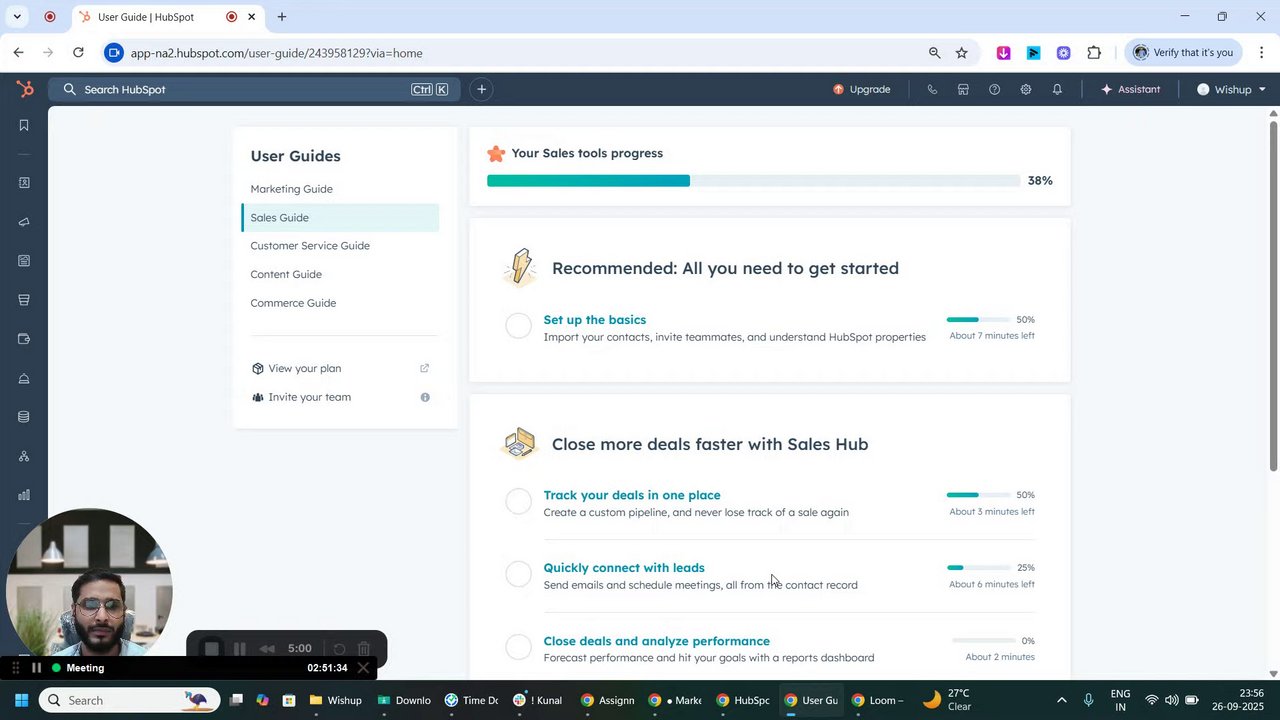Mark Close deals and analyze performance circle
The width and height of the screenshot is (1280, 720).
518,647
